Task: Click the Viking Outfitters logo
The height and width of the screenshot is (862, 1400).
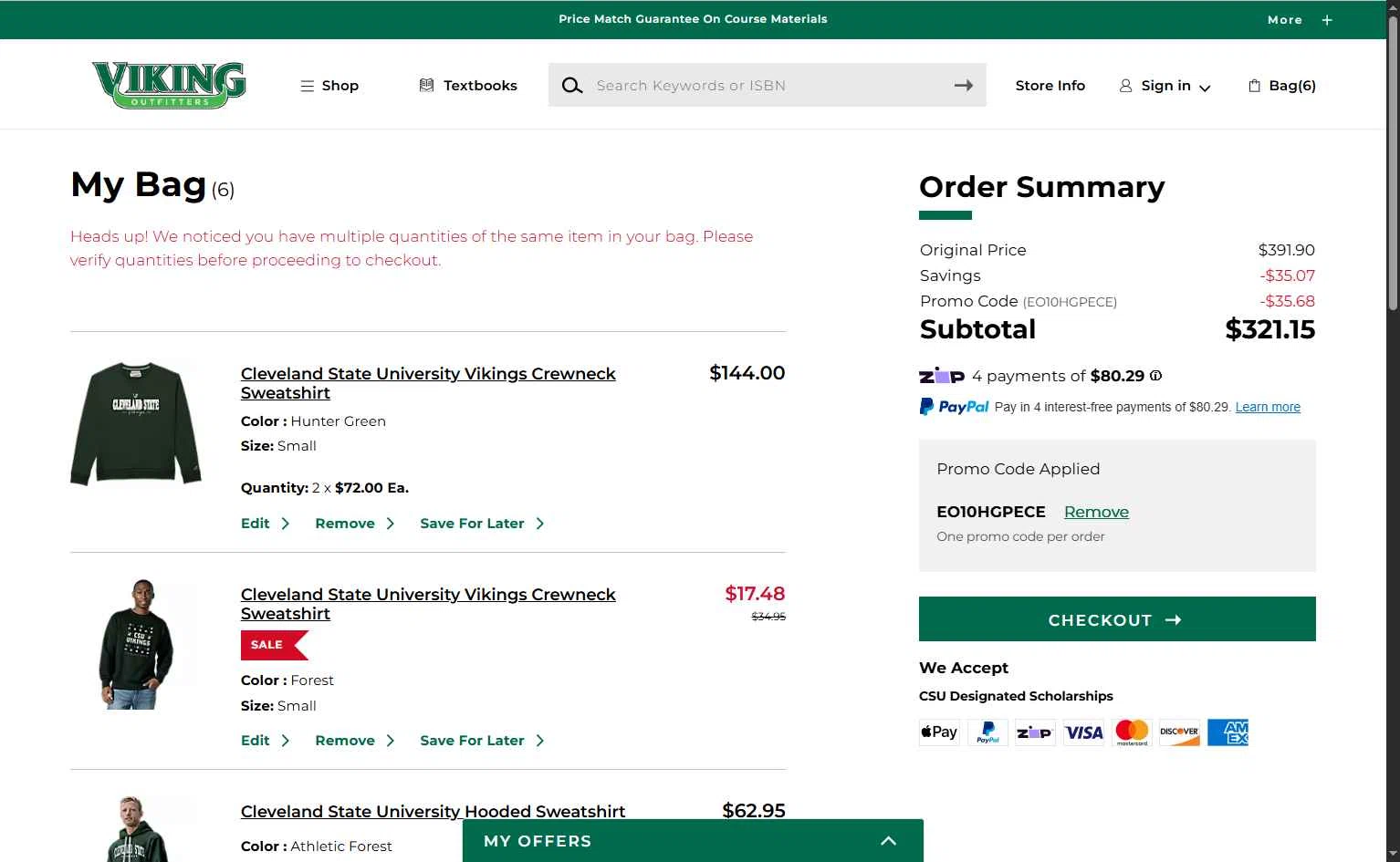Action: 169,85
